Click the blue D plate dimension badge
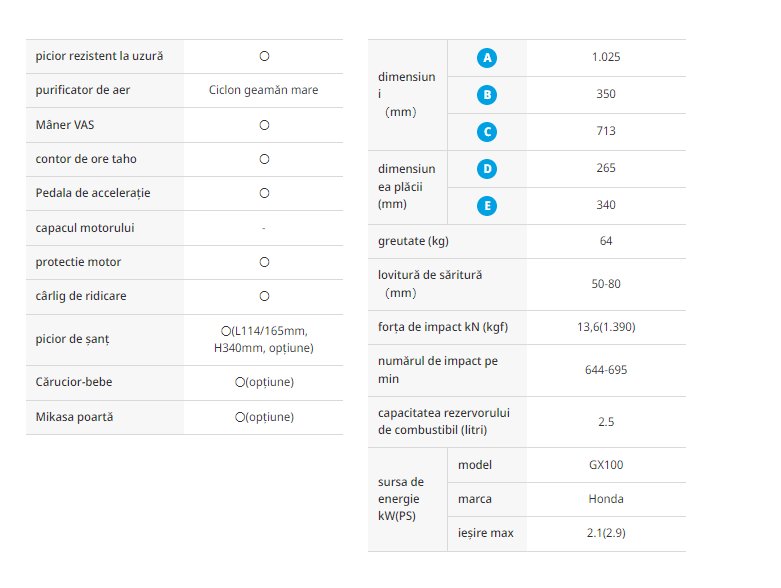This screenshot has height=588, width=781. click(487, 169)
